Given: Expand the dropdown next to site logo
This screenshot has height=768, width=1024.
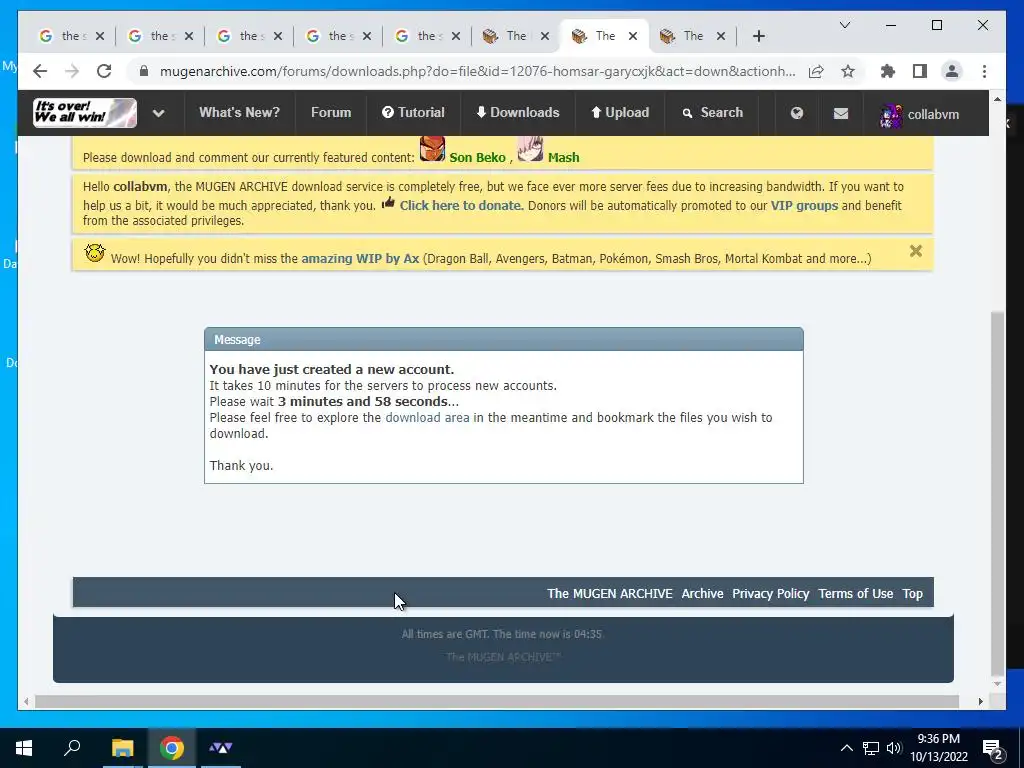Looking at the screenshot, I should click(159, 113).
